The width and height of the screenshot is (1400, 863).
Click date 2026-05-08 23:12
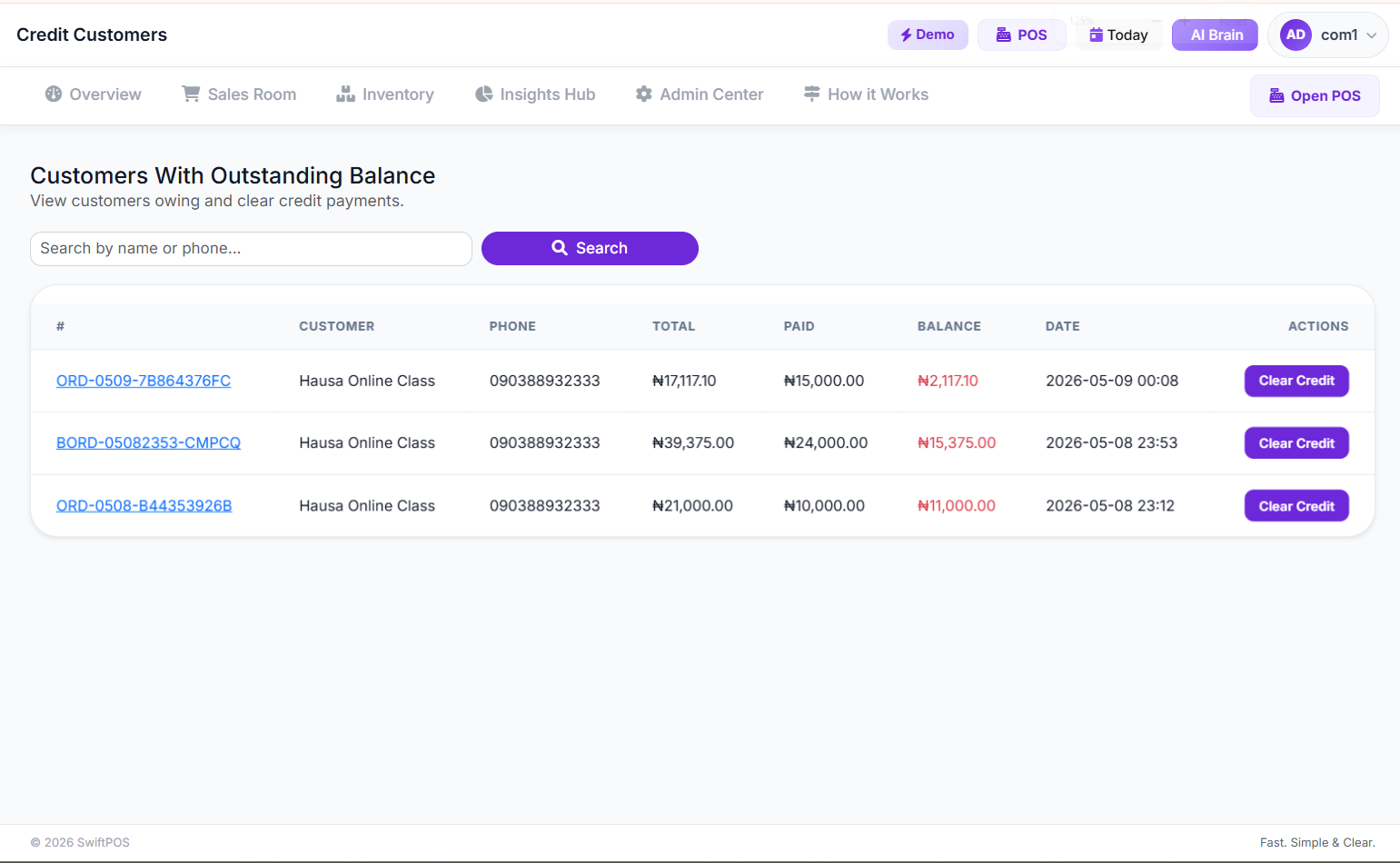coord(1110,505)
